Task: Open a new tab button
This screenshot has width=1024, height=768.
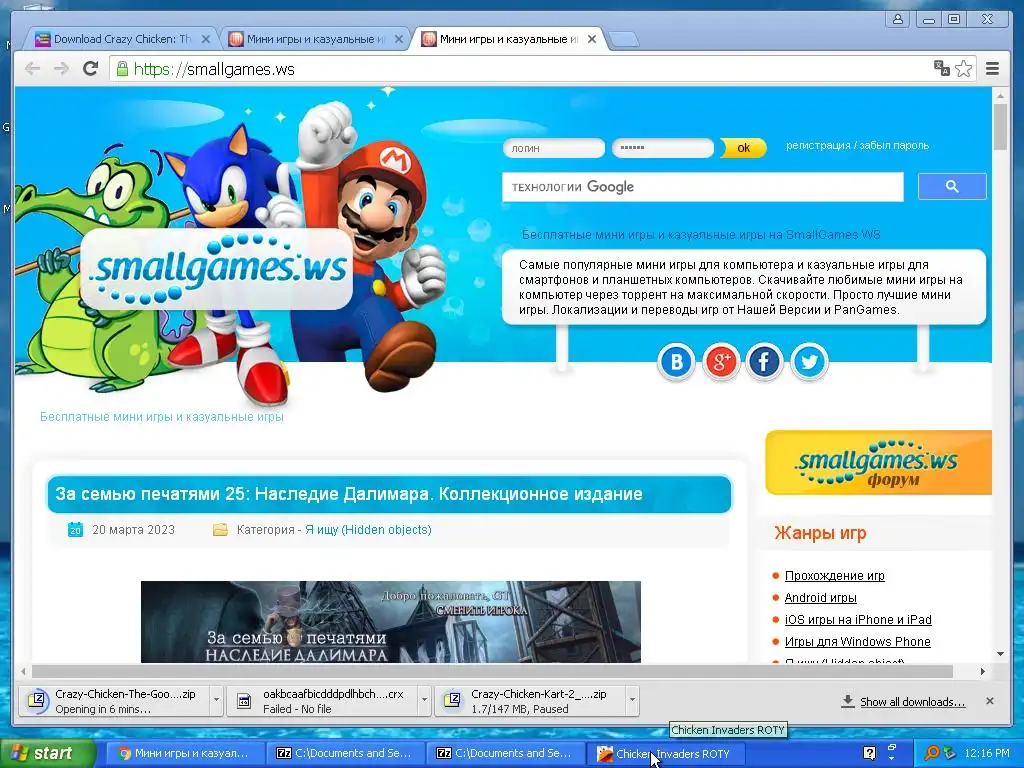Action: pyautogui.click(x=624, y=40)
